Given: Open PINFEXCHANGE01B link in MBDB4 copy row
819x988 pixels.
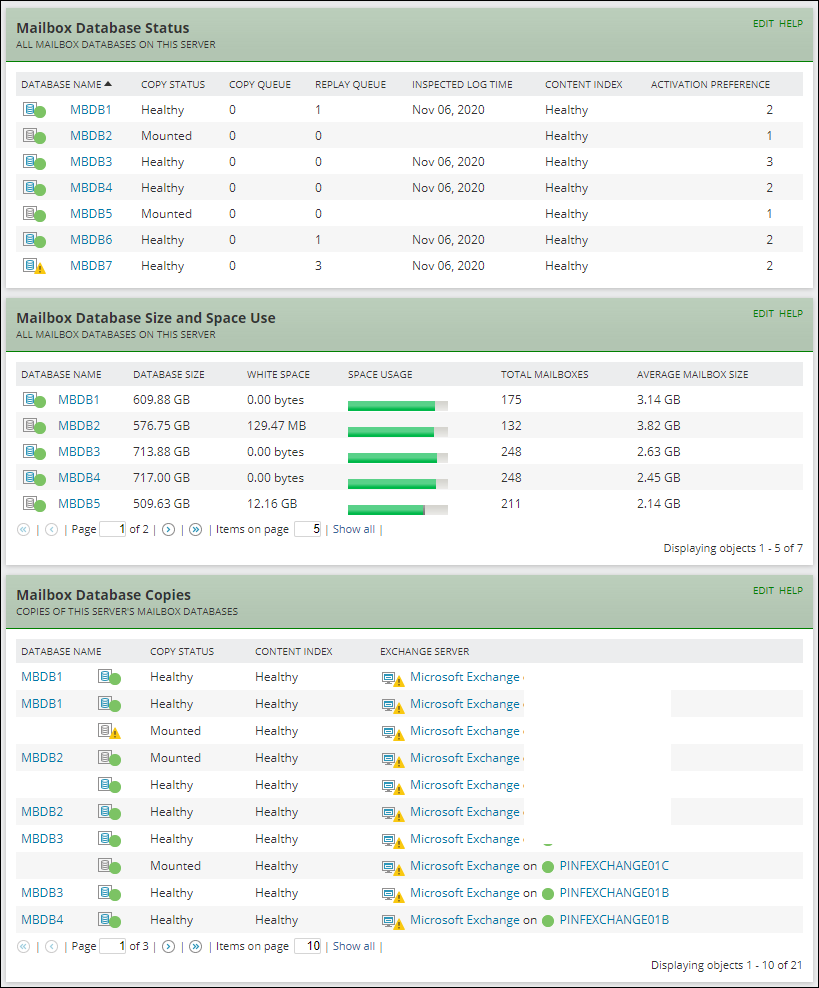Looking at the screenshot, I should tap(614, 920).
